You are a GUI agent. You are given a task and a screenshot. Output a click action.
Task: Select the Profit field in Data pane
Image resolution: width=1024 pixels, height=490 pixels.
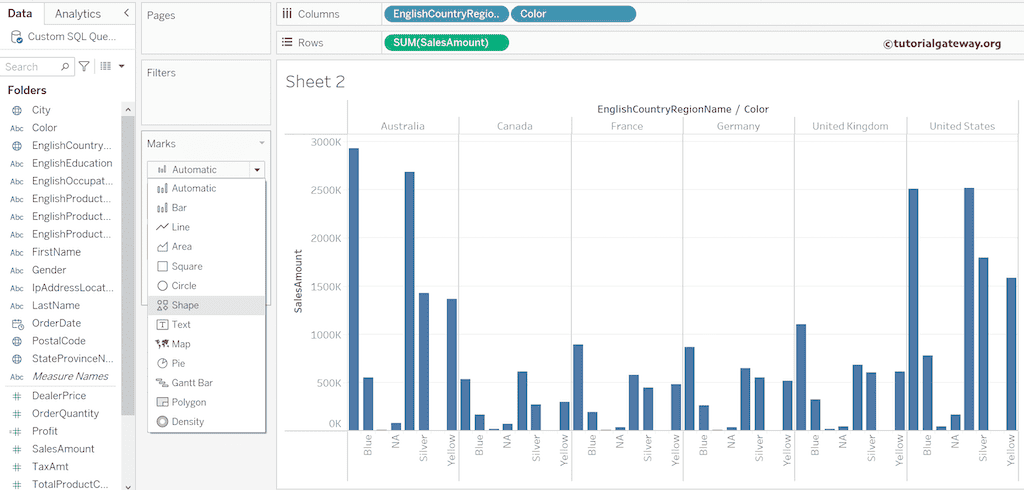(x=45, y=431)
